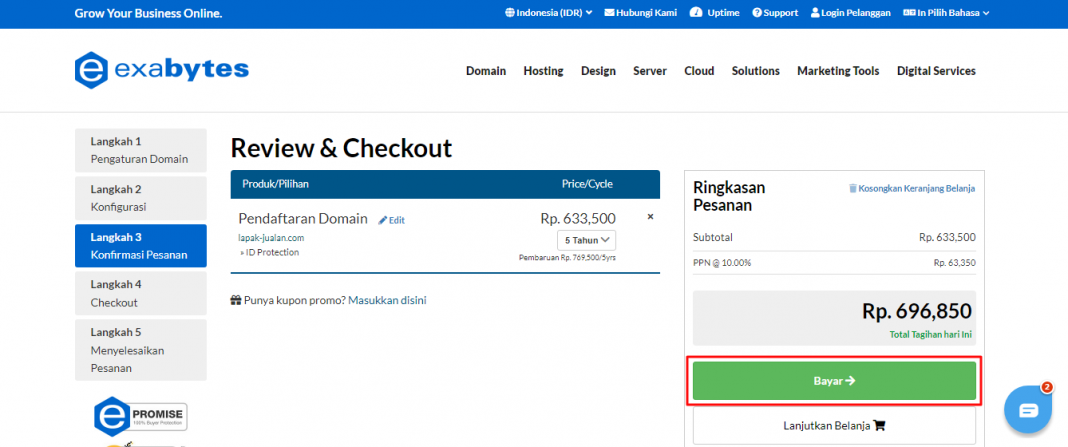The height and width of the screenshot is (447, 1068).
Task: Open the Pilih Bahasa language dropdown
Action: click(946, 12)
